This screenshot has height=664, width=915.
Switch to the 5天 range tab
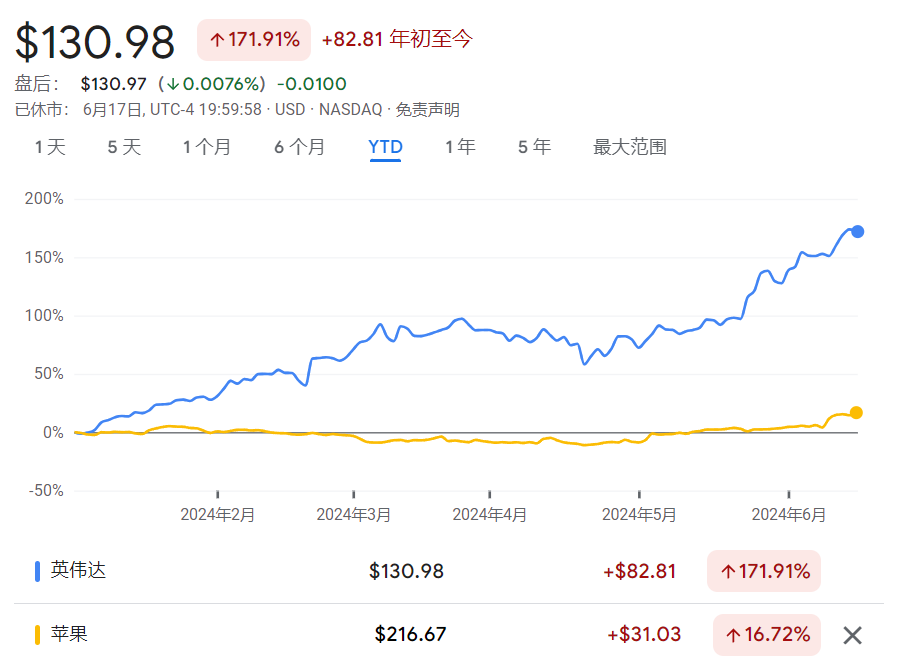[x=124, y=147]
